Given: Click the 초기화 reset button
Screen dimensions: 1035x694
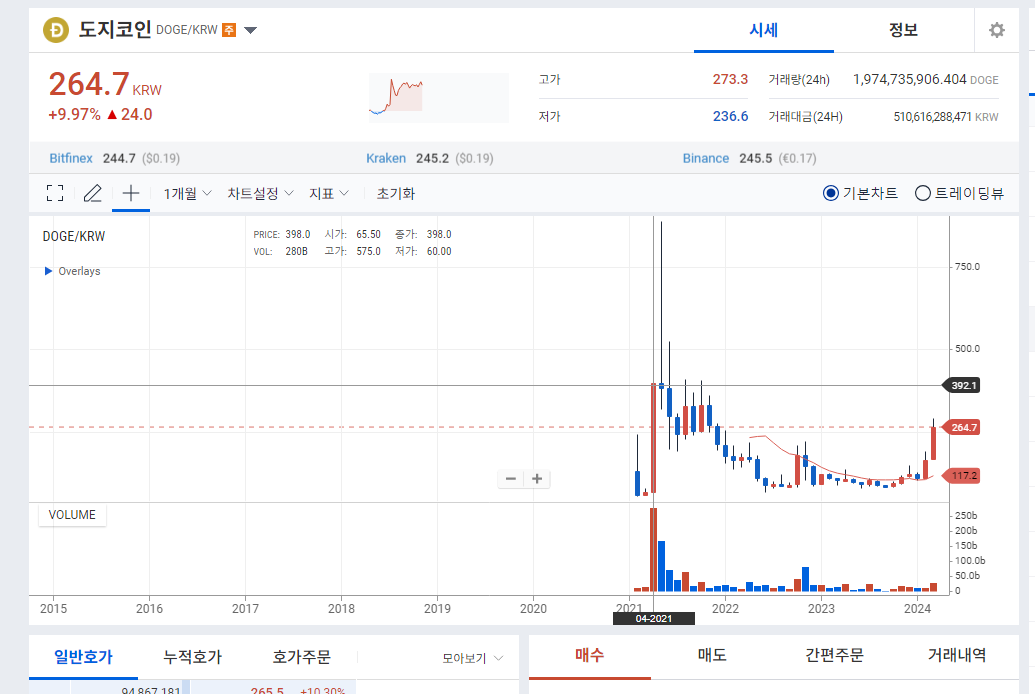Looking at the screenshot, I should tap(395, 193).
